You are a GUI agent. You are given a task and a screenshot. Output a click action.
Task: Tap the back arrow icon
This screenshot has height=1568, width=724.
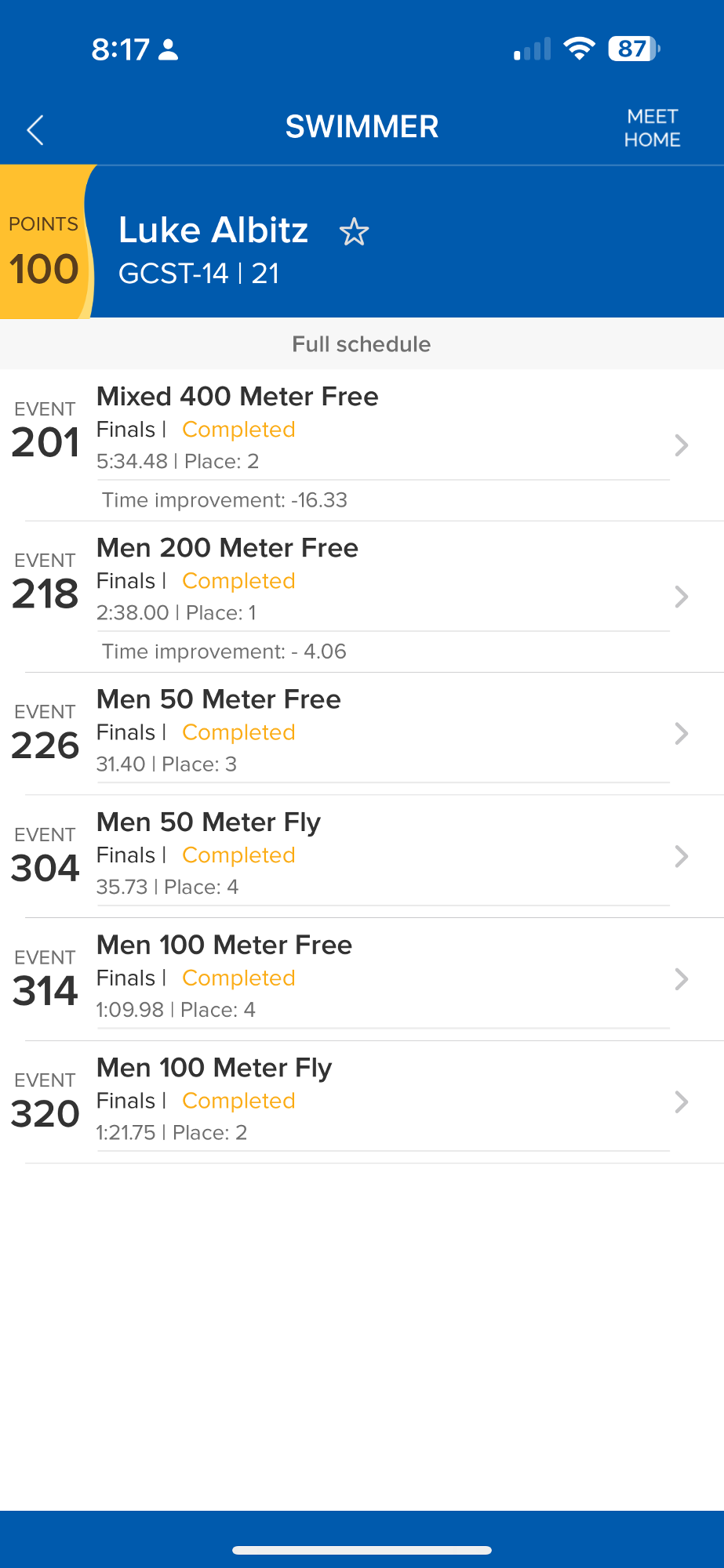[x=35, y=130]
